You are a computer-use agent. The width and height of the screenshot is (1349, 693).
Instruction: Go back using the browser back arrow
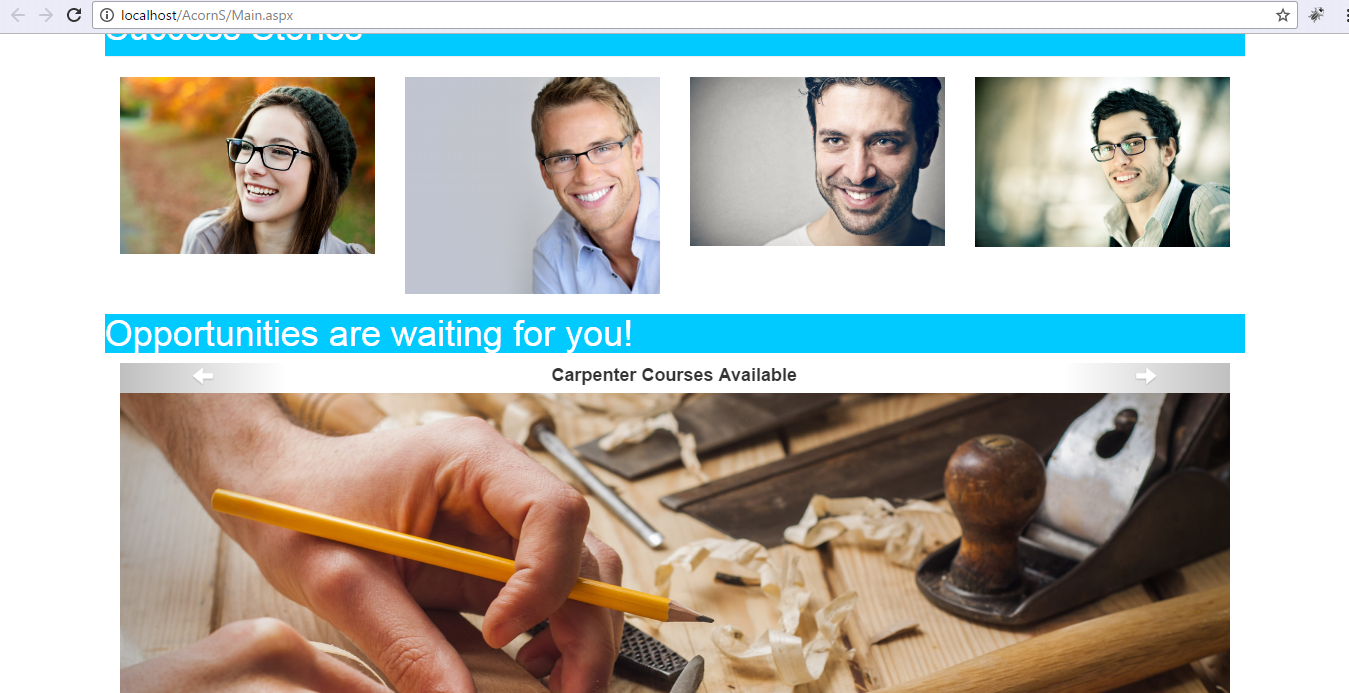(x=17, y=15)
